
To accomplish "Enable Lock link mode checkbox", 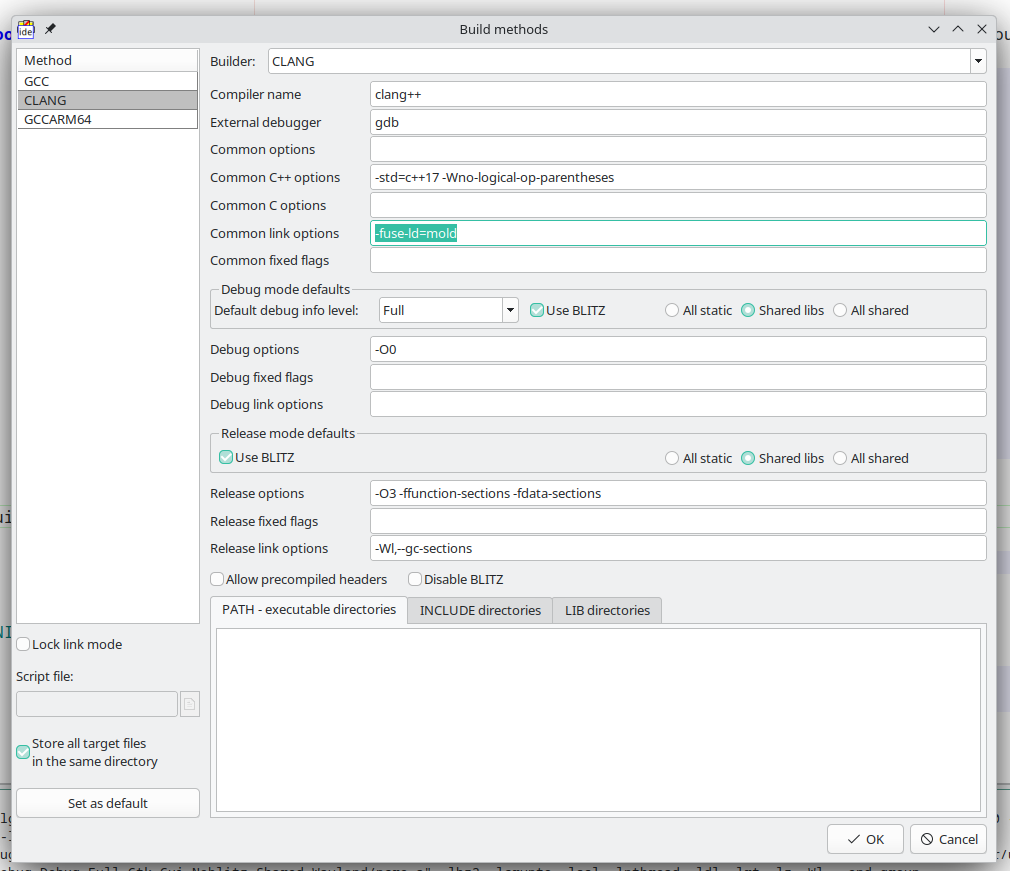I will 23,645.
